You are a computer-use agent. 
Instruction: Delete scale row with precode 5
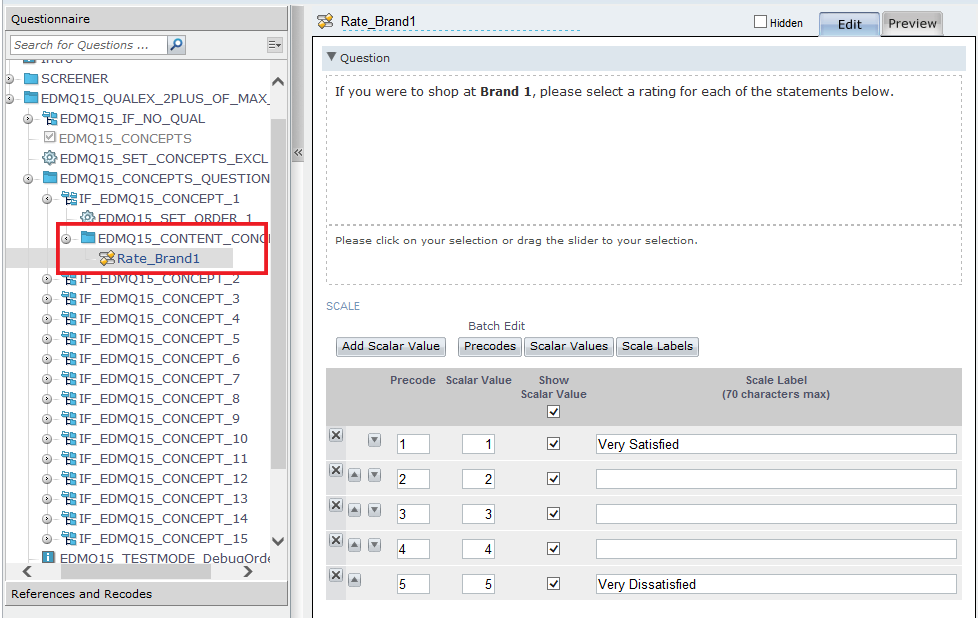click(336, 575)
